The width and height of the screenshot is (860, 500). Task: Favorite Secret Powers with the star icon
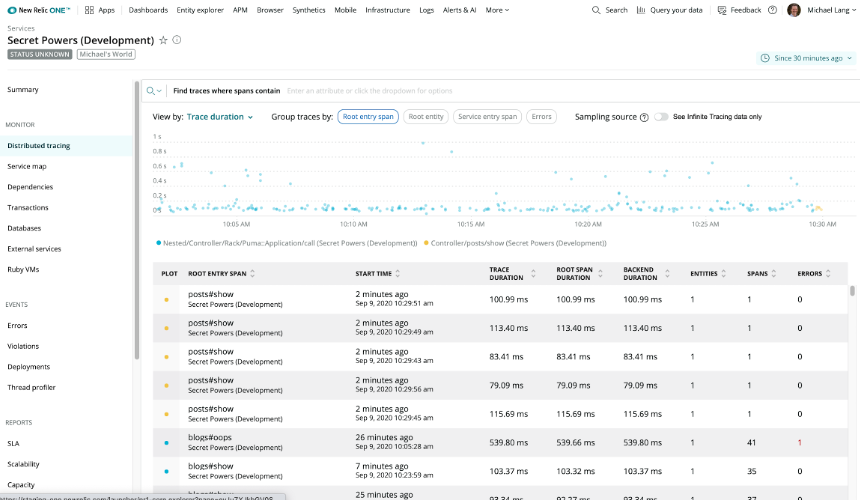click(163, 40)
